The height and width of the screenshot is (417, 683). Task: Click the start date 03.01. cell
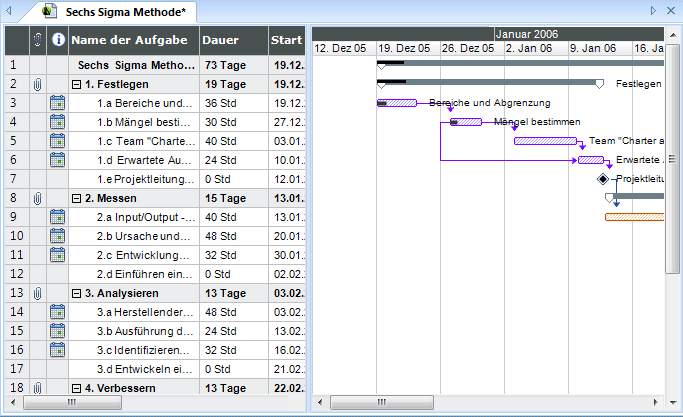287,141
